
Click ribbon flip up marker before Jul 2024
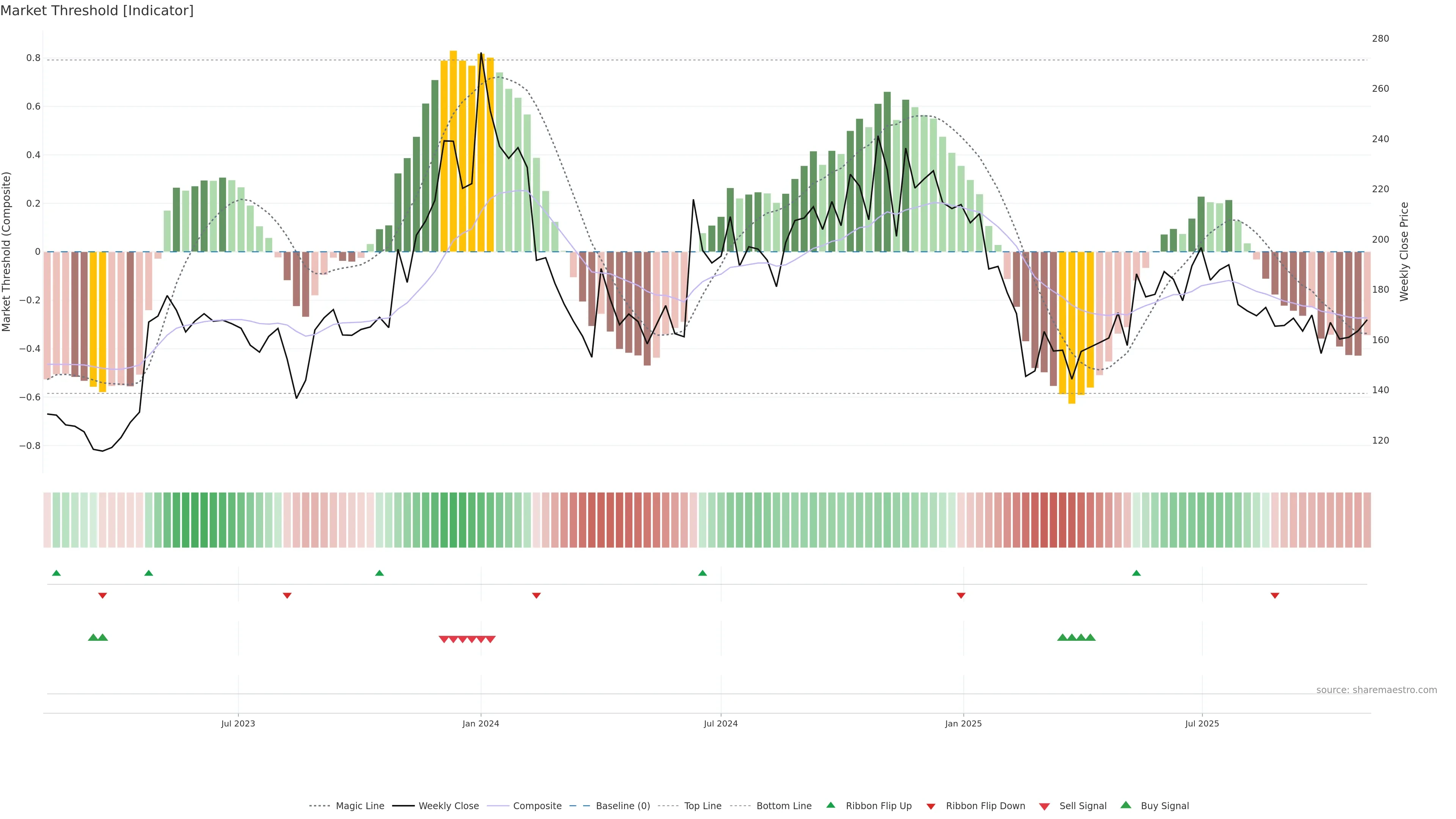pyautogui.click(x=702, y=573)
